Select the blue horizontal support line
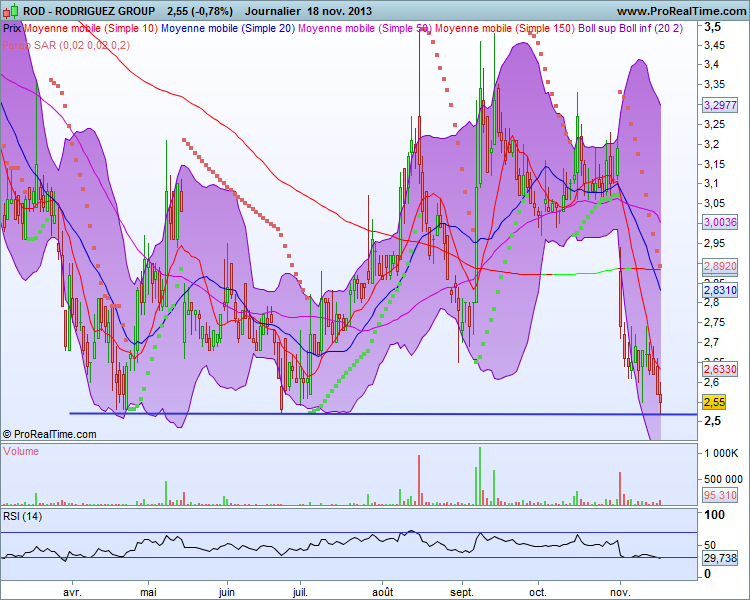Viewport: 750px width, 600px height. tap(383, 414)
